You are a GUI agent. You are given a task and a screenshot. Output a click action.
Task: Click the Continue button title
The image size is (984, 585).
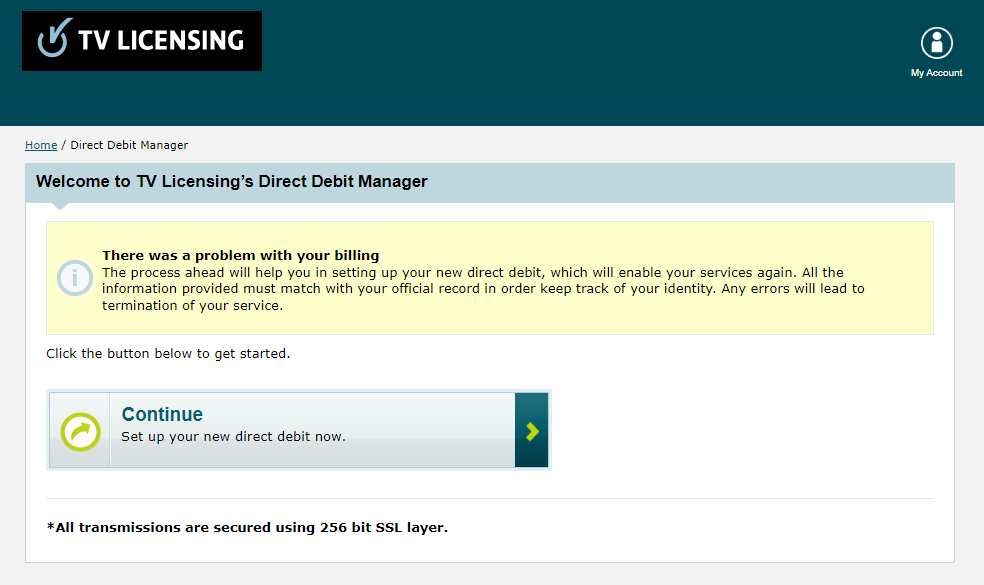point(162,414)
